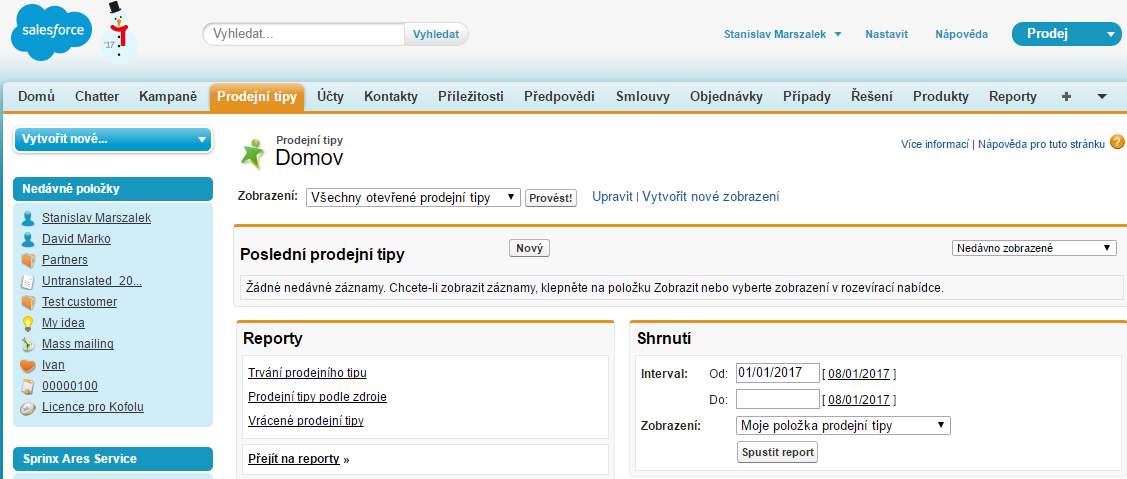Open the Více informací link
This screenshot has height=479, width=1127.
tap(934, 144)
